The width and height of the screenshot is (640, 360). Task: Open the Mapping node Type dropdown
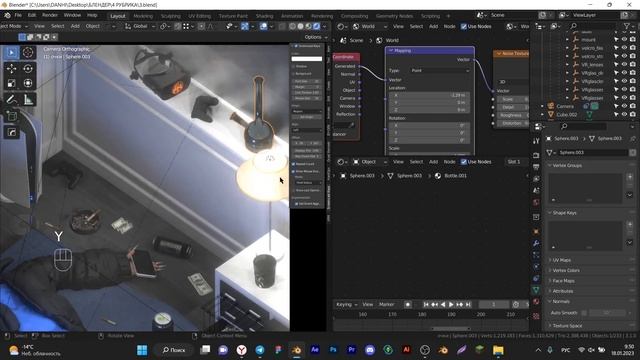click(x=440, y=71)
